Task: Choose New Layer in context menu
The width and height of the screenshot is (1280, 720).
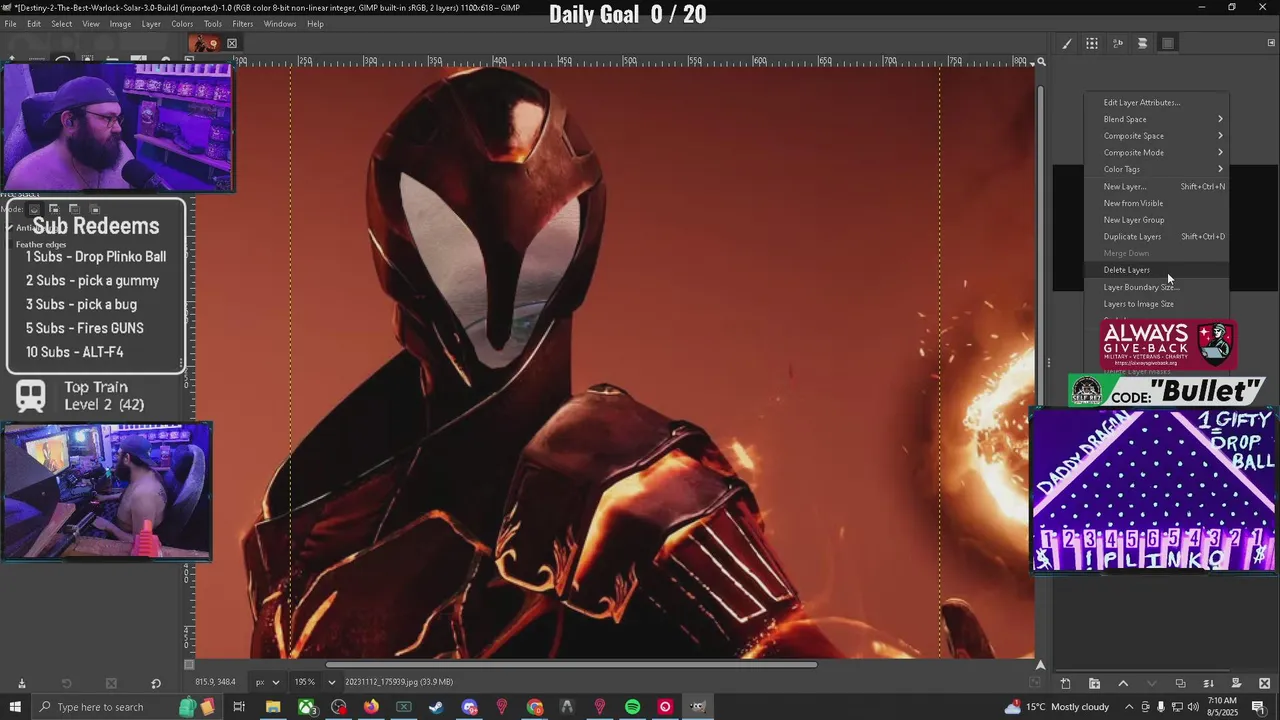Action: tap(1157, 186)
